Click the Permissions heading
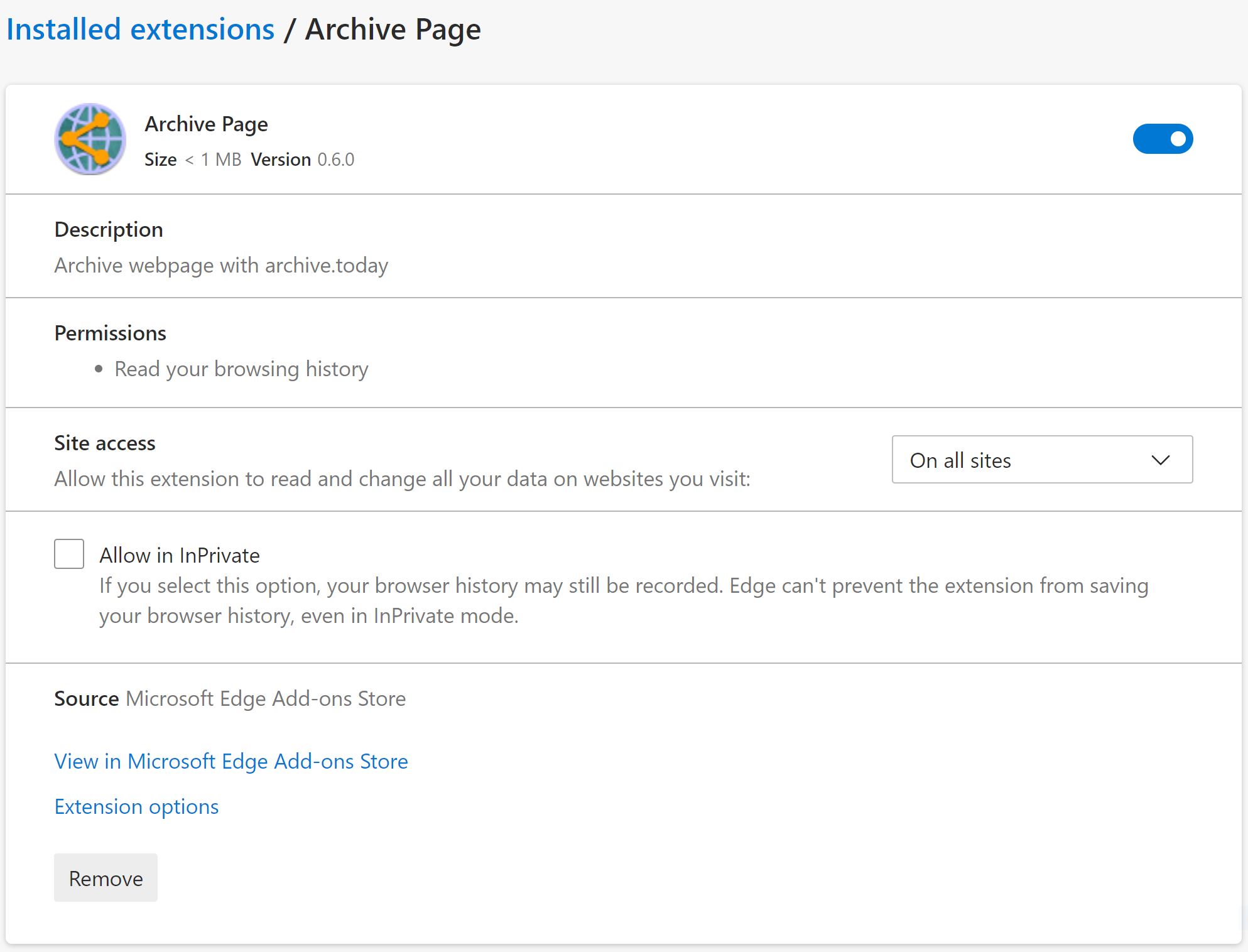 point(111,333)
